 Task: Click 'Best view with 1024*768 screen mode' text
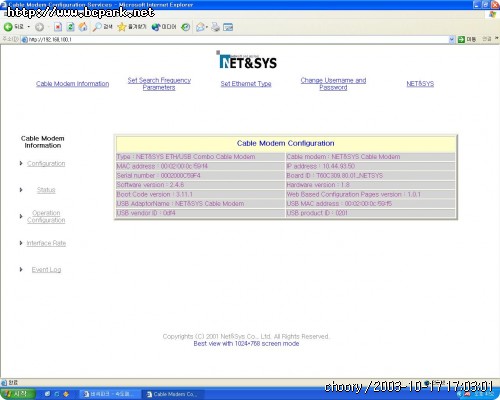[246, 344]
